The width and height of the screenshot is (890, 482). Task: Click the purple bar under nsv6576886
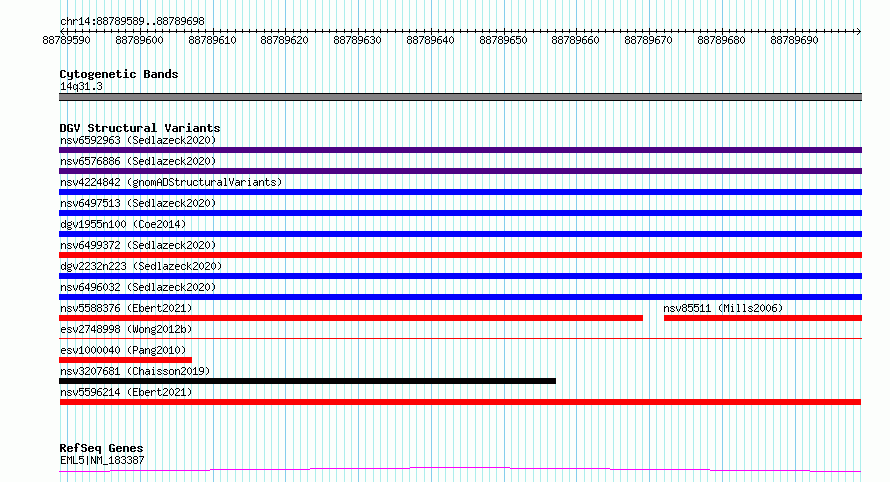pyautogui.click(x=460, y=171)
